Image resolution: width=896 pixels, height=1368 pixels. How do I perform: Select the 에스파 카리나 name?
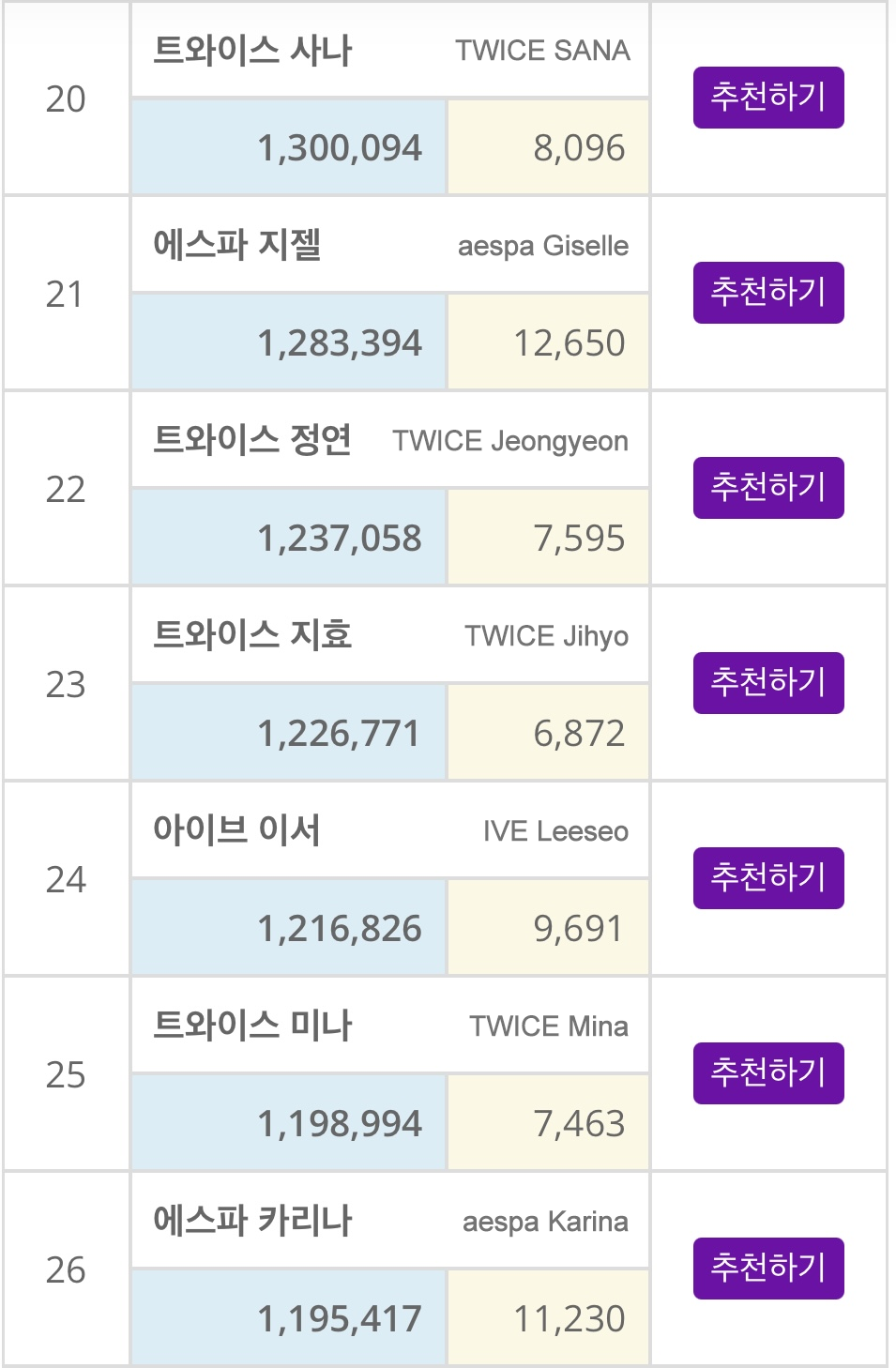[252, 1222]
